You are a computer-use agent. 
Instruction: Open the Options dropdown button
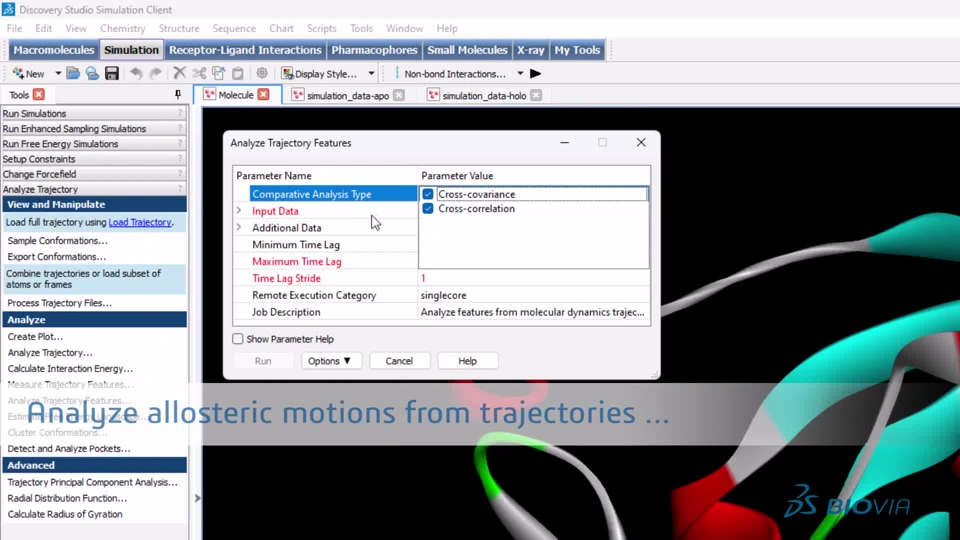[x=331, y=361]
